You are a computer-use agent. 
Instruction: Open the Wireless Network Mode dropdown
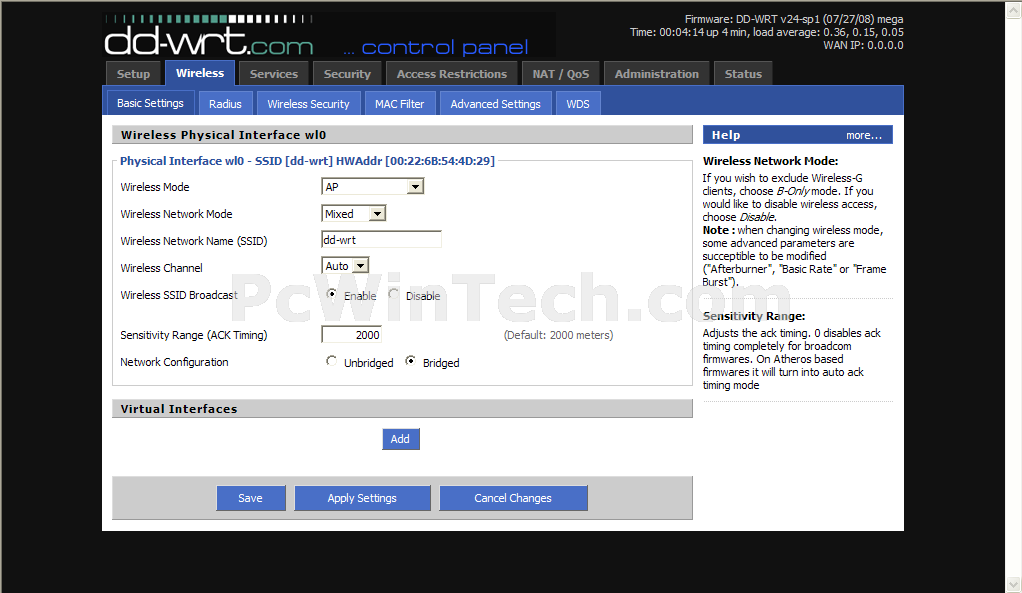tap(354, 214)
